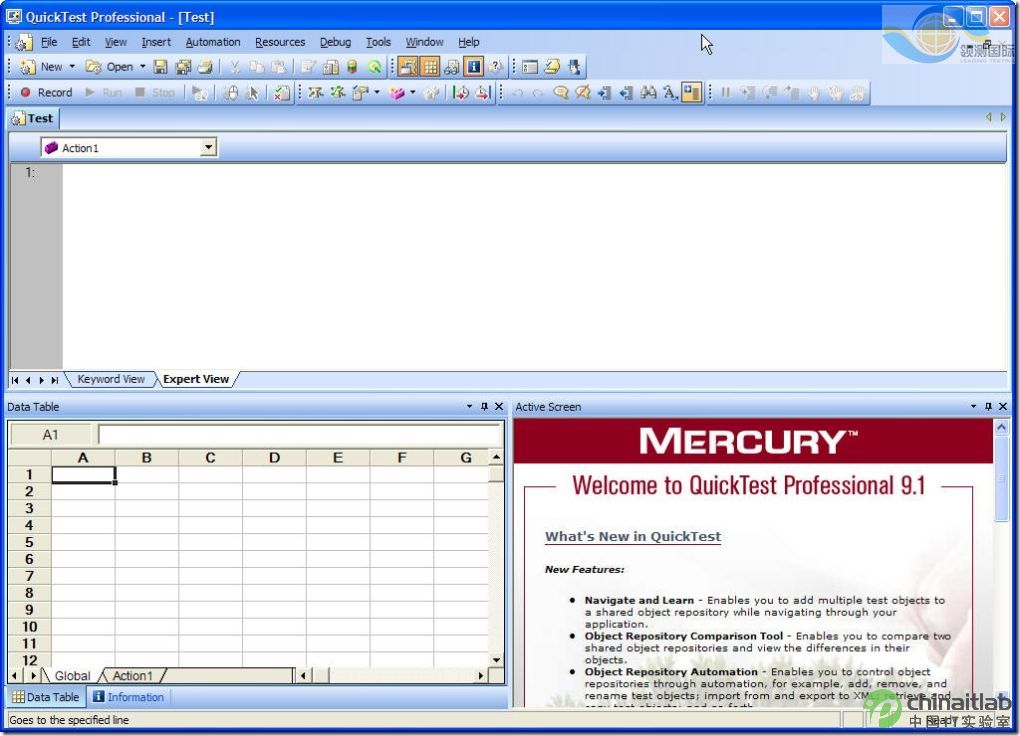
Task: Click the Indent arrow icon
Action: (x=604, y=92)
